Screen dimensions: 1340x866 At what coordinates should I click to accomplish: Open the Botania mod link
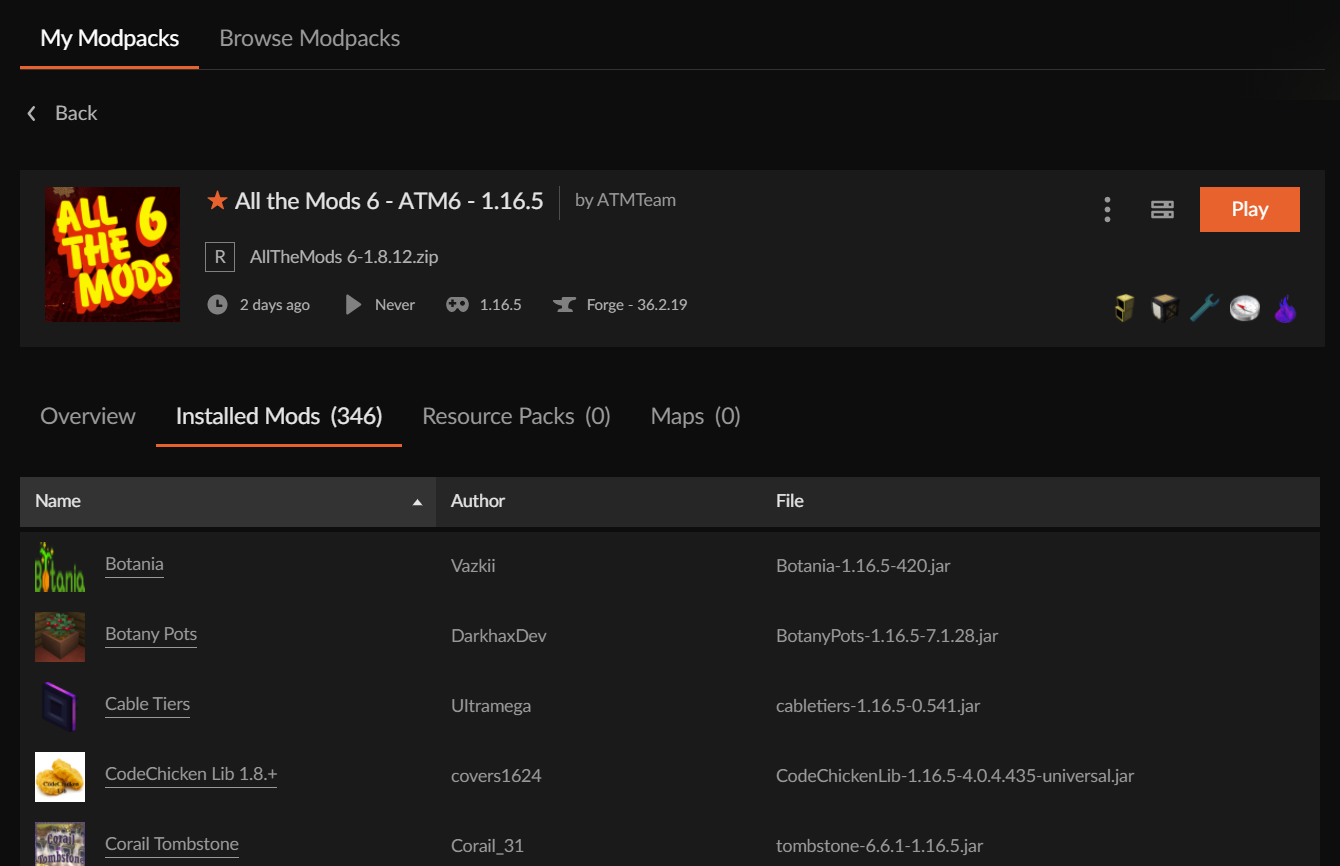click(x=134, y=564)
